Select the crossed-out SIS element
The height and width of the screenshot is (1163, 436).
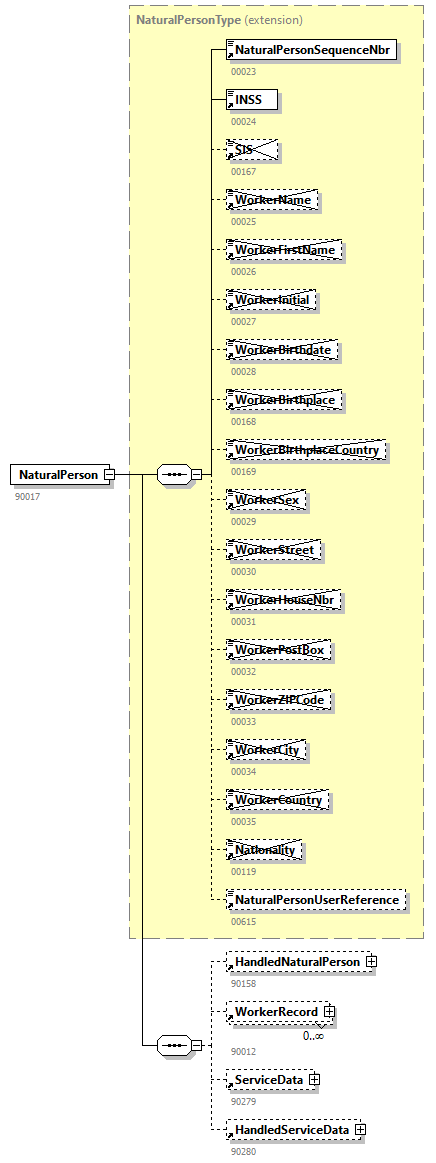(x=251, y=149)
